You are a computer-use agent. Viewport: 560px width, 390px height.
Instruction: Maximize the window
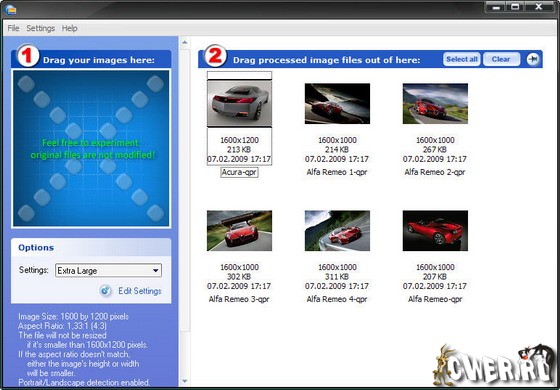(515, 7)
